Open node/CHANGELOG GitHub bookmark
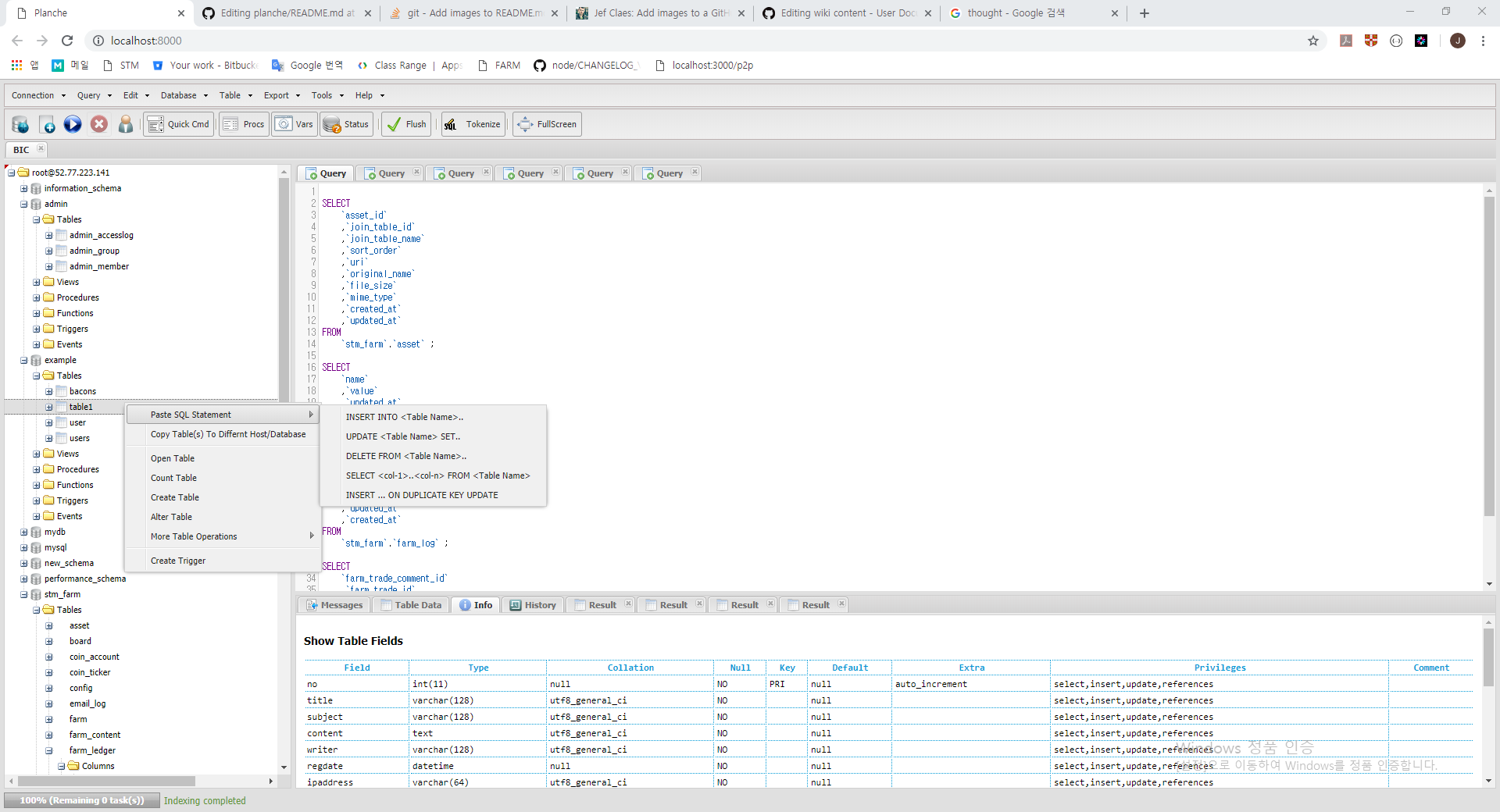The width and height of the screenshot is (1500, 812). tap(587, 65)
